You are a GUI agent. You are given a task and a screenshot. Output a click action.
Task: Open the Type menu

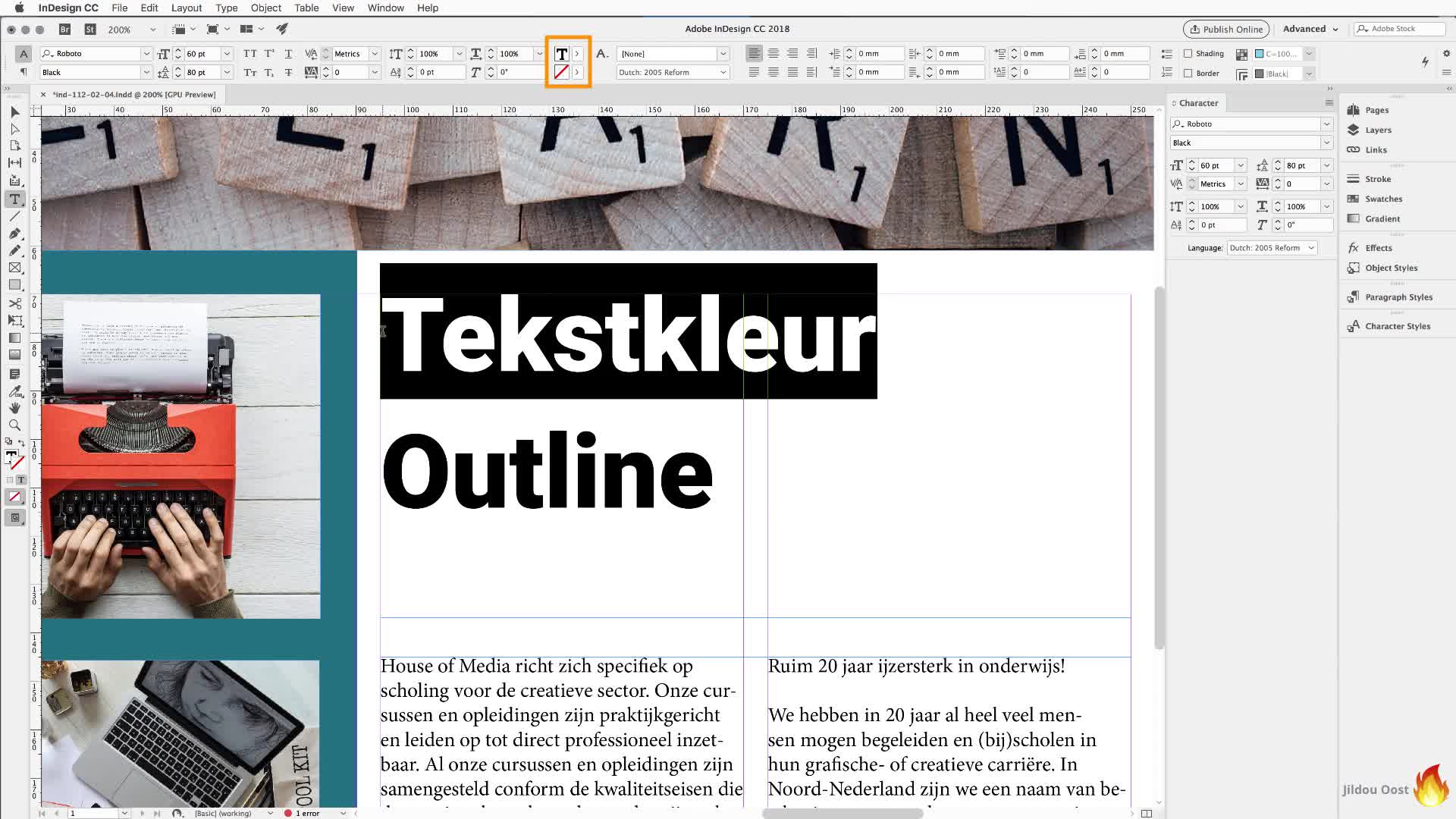(x=227, y=8)
